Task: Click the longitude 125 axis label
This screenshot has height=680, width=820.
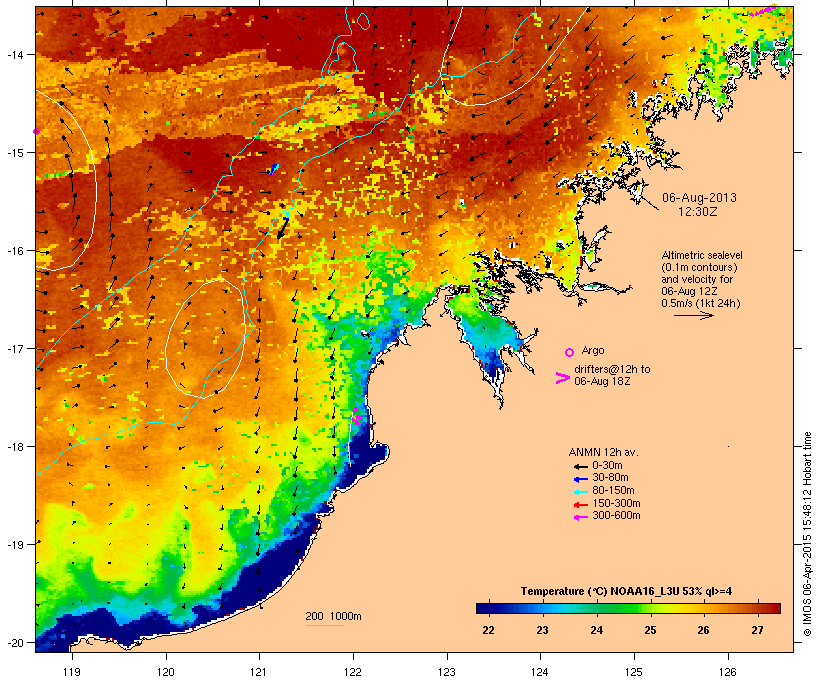Action: 634,672
